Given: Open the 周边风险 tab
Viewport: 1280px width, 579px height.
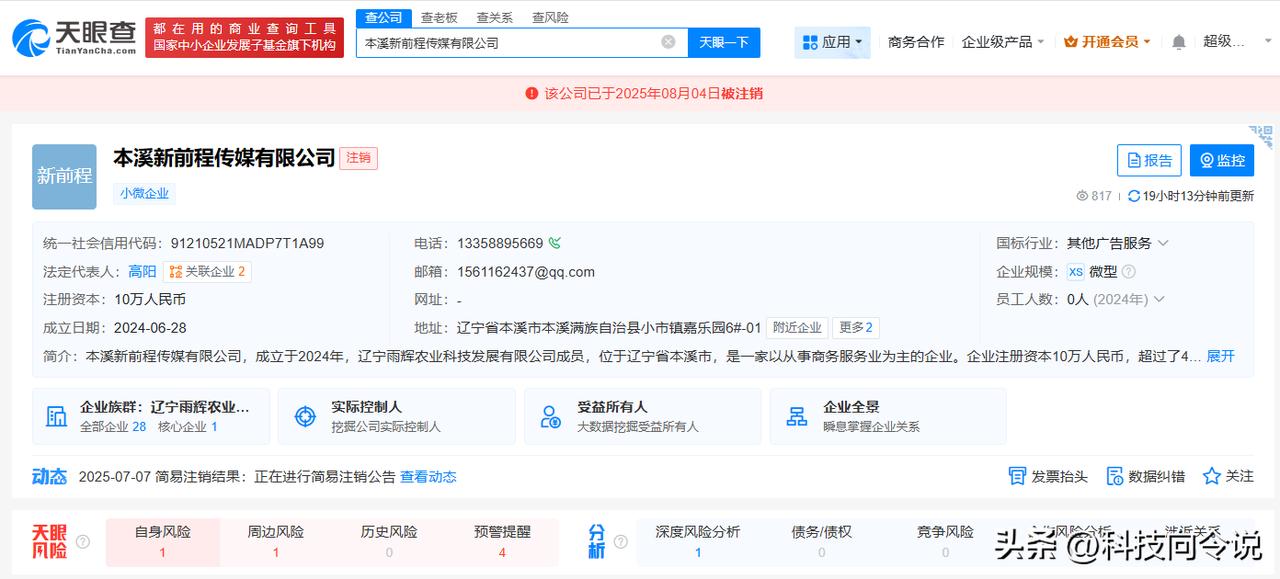Looking at the screenshot, I should click(x=276, y=542).
